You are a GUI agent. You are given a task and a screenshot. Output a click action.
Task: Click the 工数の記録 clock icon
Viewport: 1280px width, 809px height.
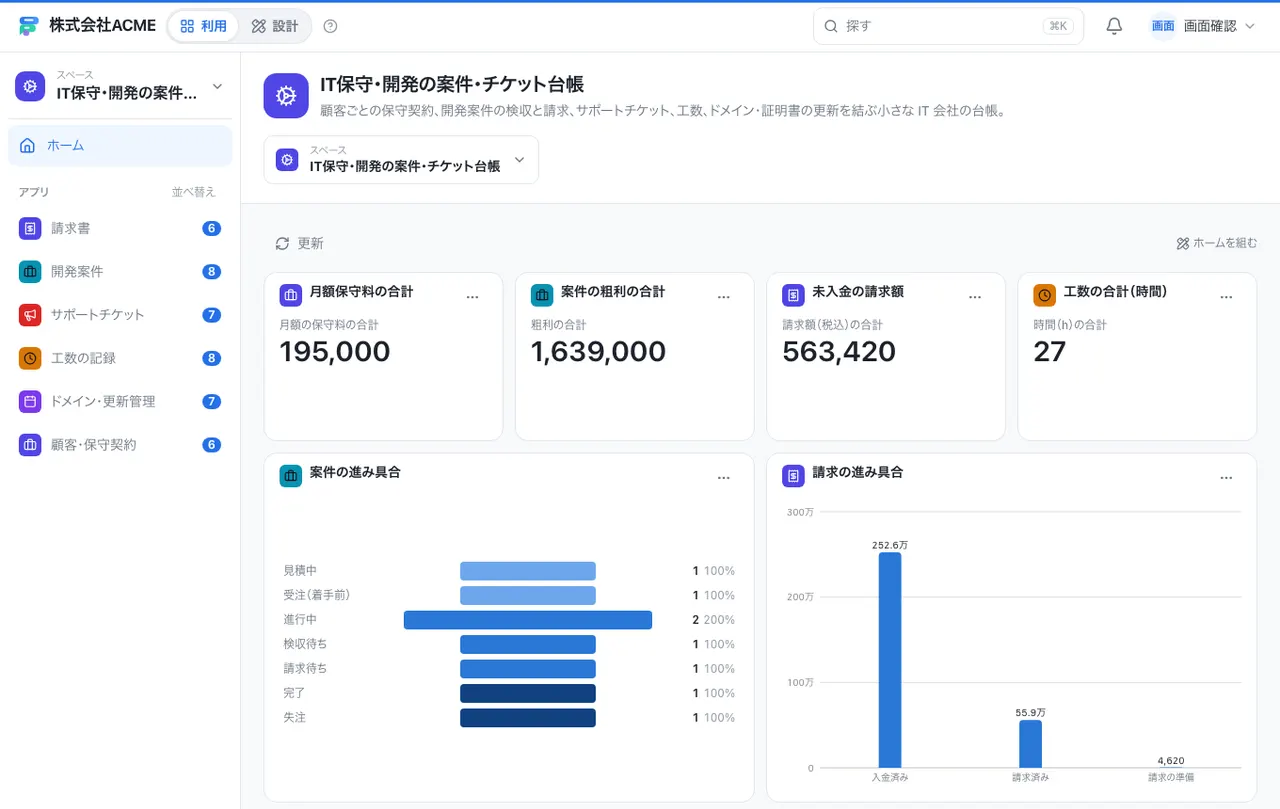click(x=30, y=358)
